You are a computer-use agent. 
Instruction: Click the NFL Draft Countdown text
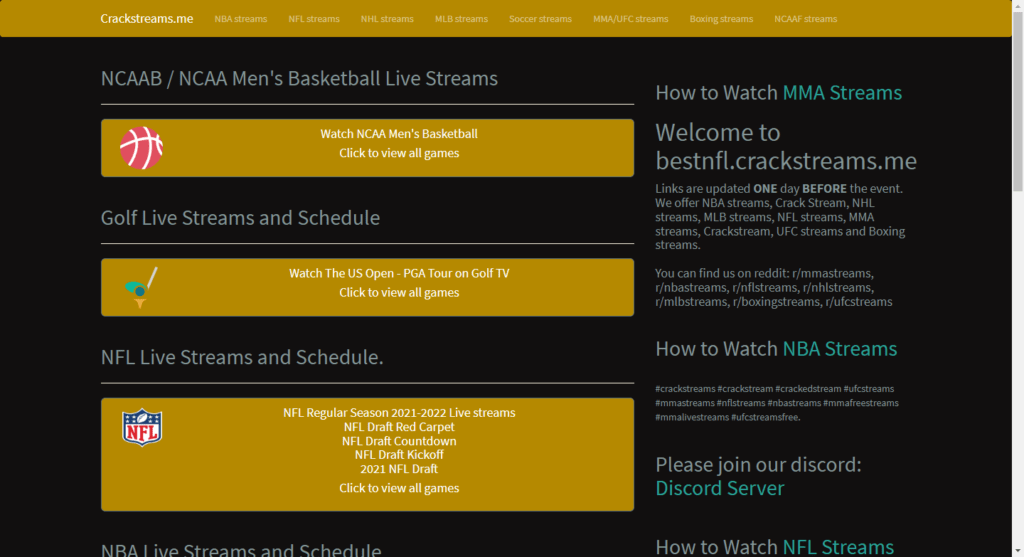pos(399,441)
